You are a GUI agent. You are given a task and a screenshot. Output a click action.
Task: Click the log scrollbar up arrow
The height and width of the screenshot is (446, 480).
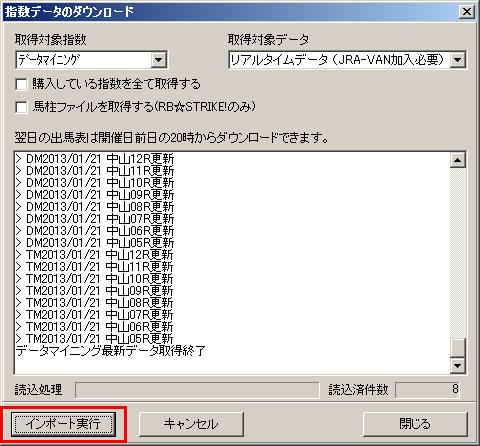[x=458, y=160]
